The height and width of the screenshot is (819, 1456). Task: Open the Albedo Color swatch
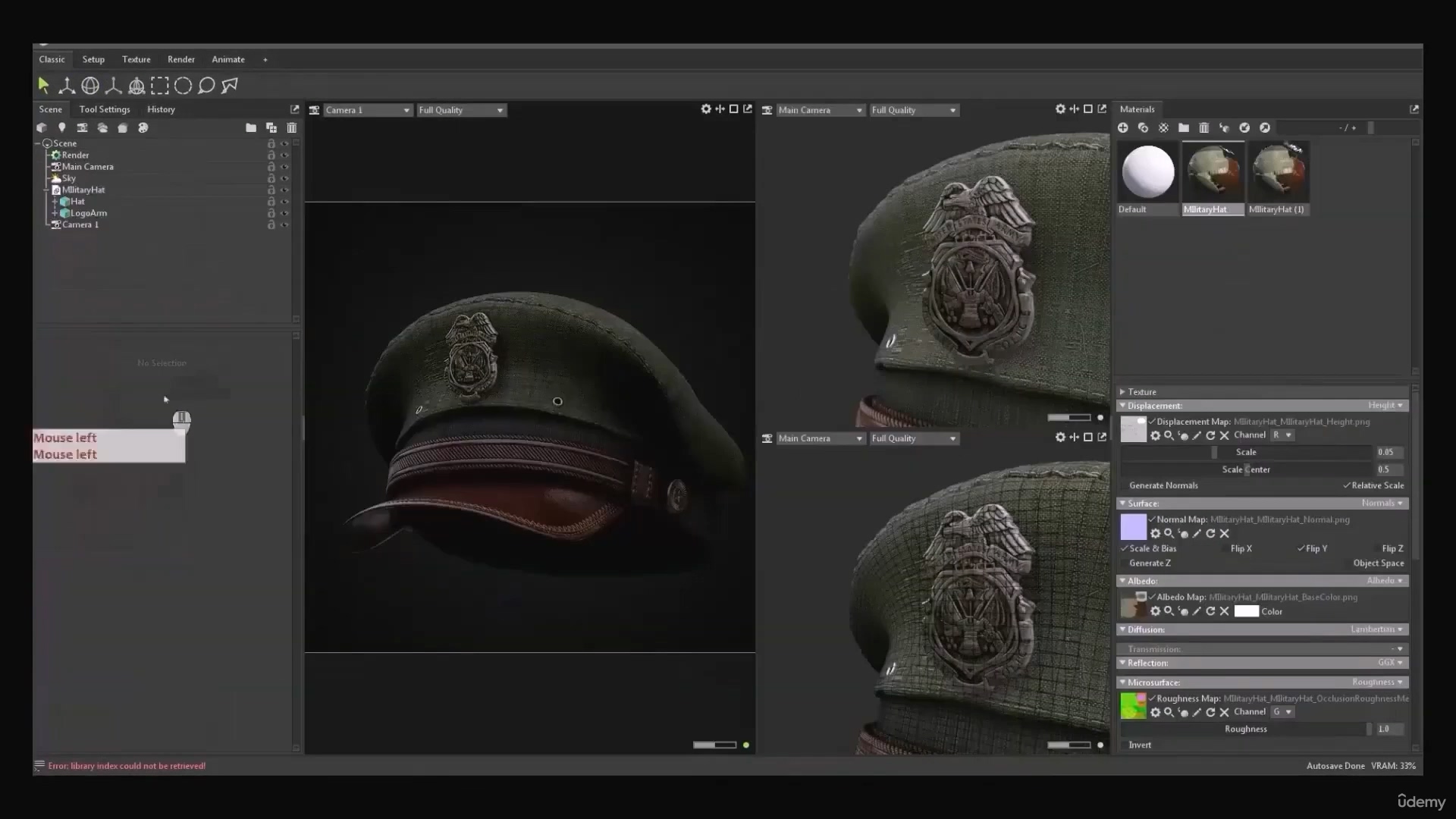coord(1246,611)
